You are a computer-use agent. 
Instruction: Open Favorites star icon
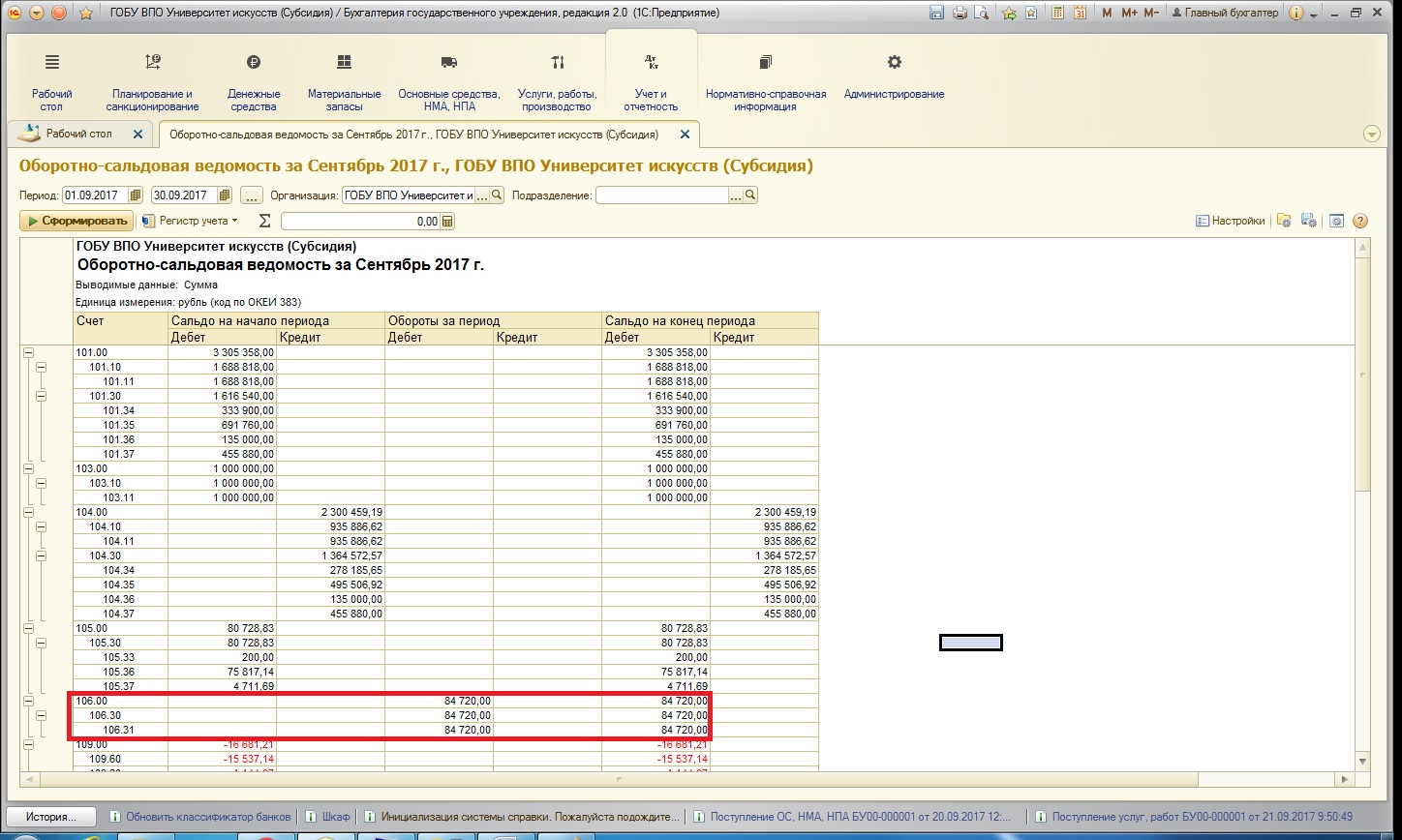(1030, 13)
